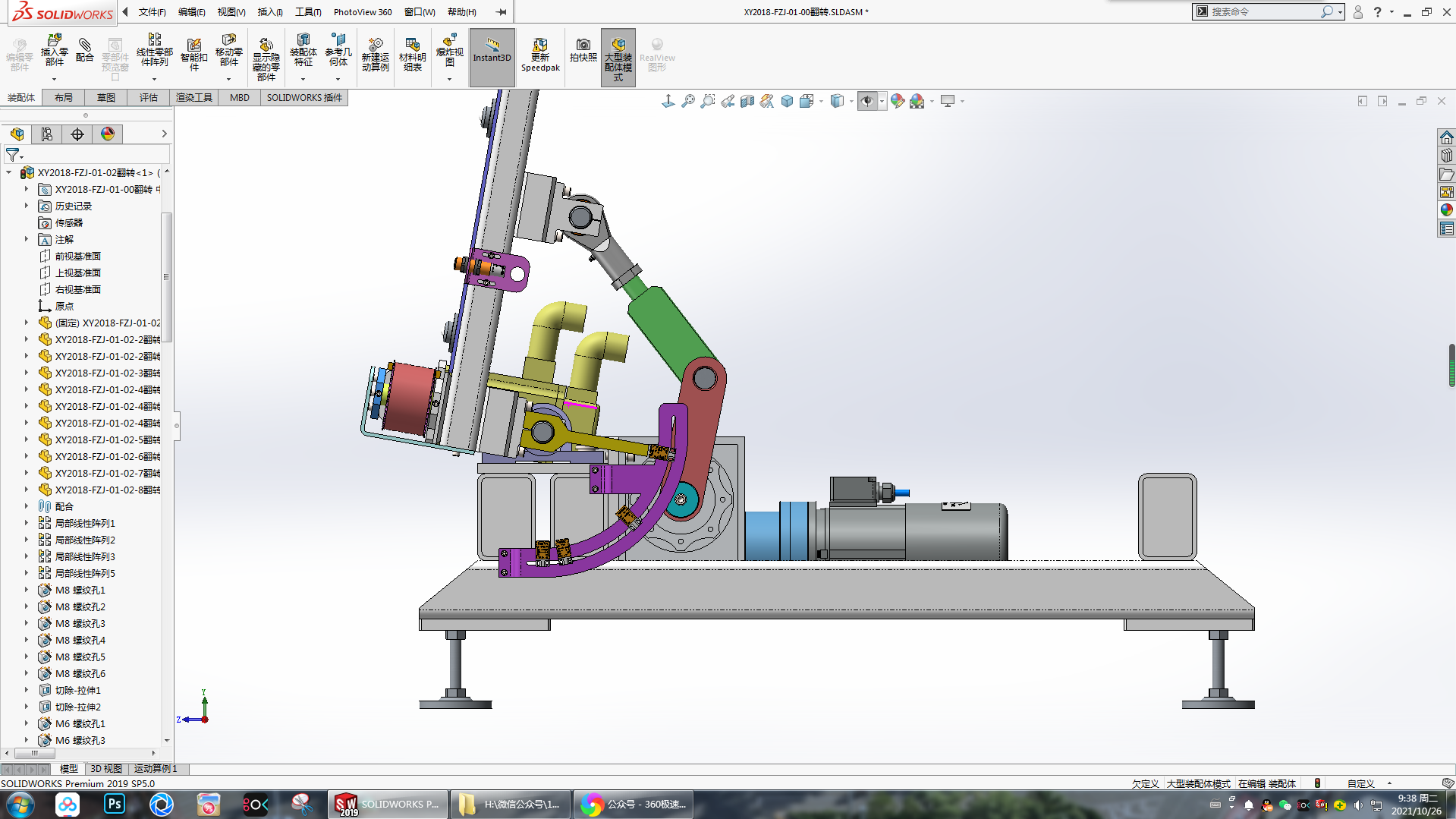This screenshot has height=819, width=1456.
Task: Open 3D 视图 bottom tab
Action: 106,769
